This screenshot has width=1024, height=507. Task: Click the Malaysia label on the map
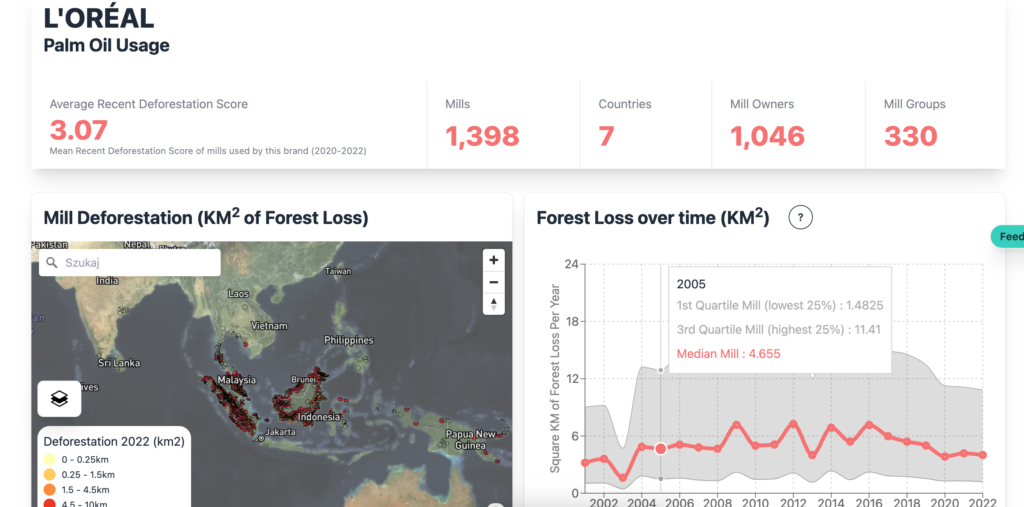click(236, 380)
